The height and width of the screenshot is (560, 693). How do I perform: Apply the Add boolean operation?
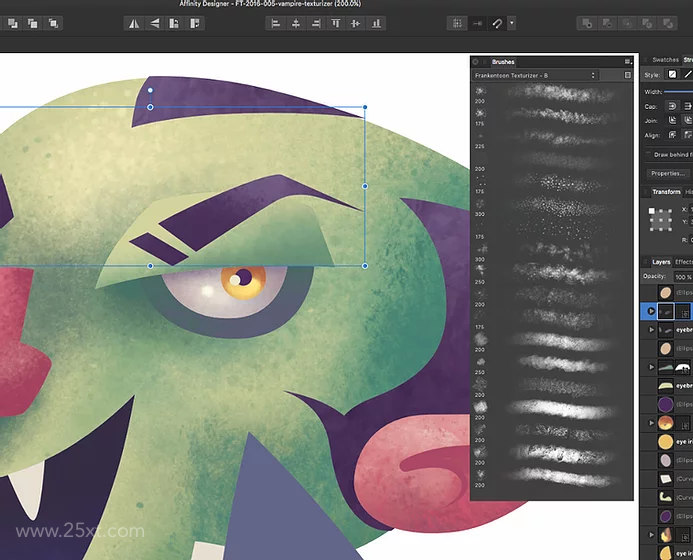coord(587,23)
